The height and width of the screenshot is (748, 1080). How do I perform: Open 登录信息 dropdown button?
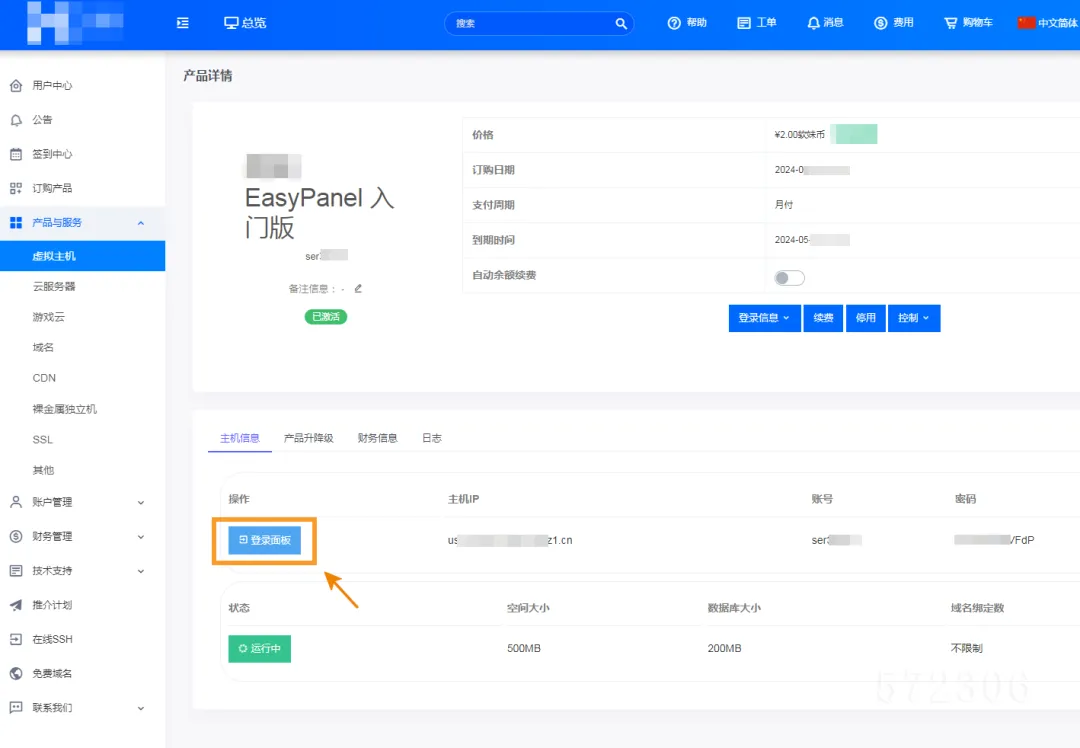coord(765,318)
